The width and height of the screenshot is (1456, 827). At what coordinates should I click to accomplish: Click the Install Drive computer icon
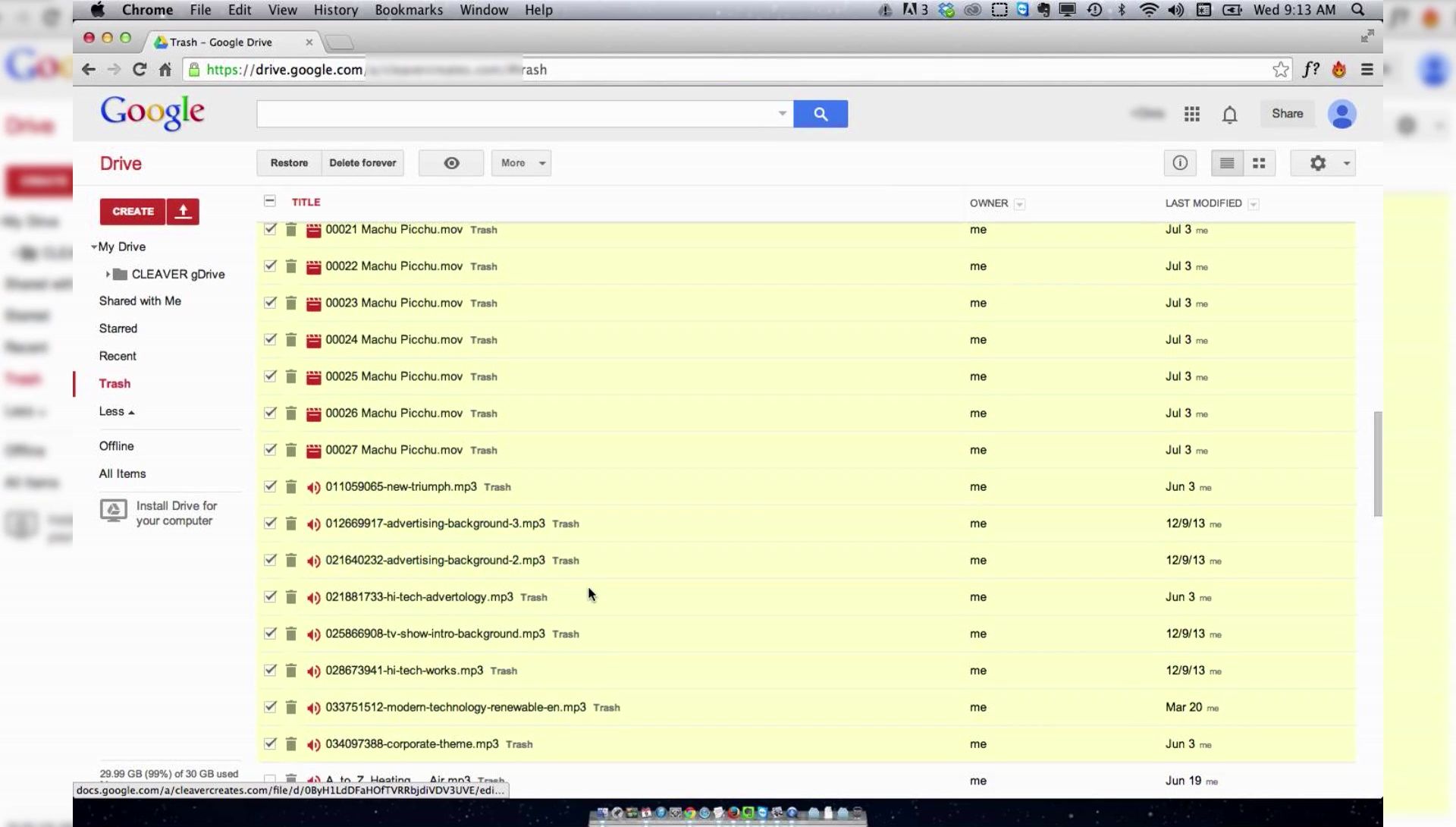(x=114, y=511)
